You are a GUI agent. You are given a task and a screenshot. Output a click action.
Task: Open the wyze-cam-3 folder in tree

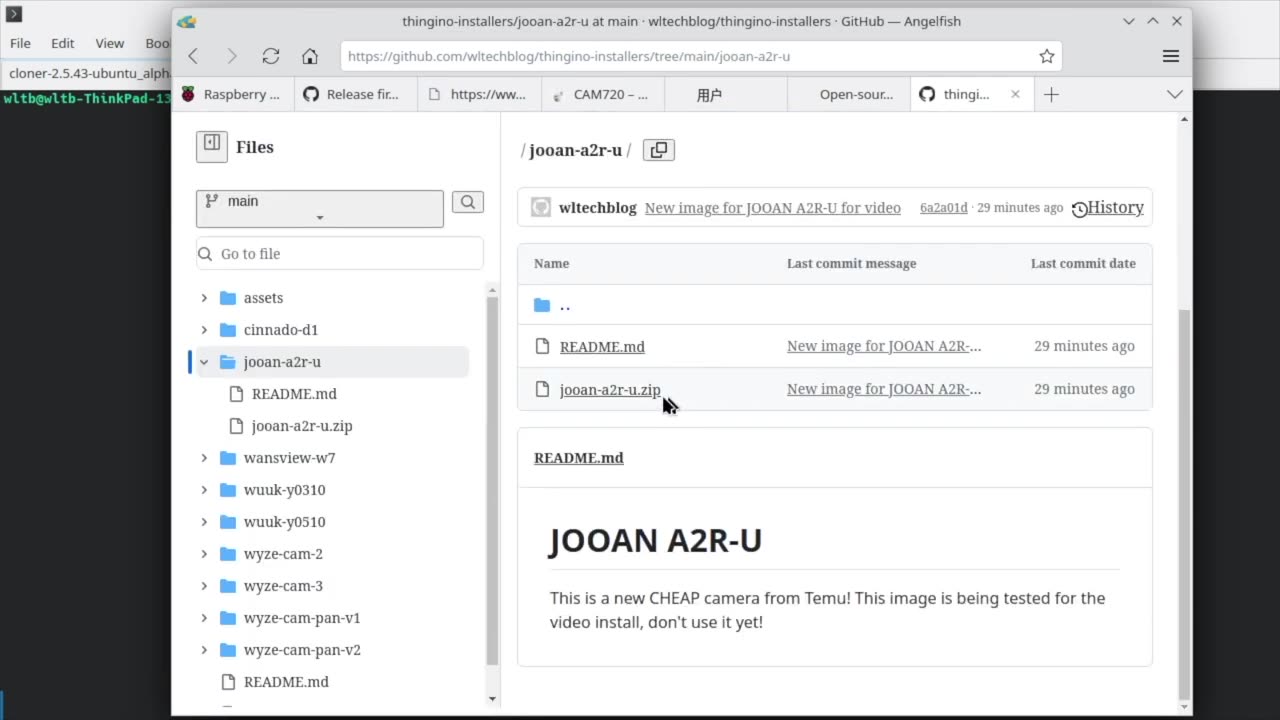pyautogui.click(x=283, y=586)
